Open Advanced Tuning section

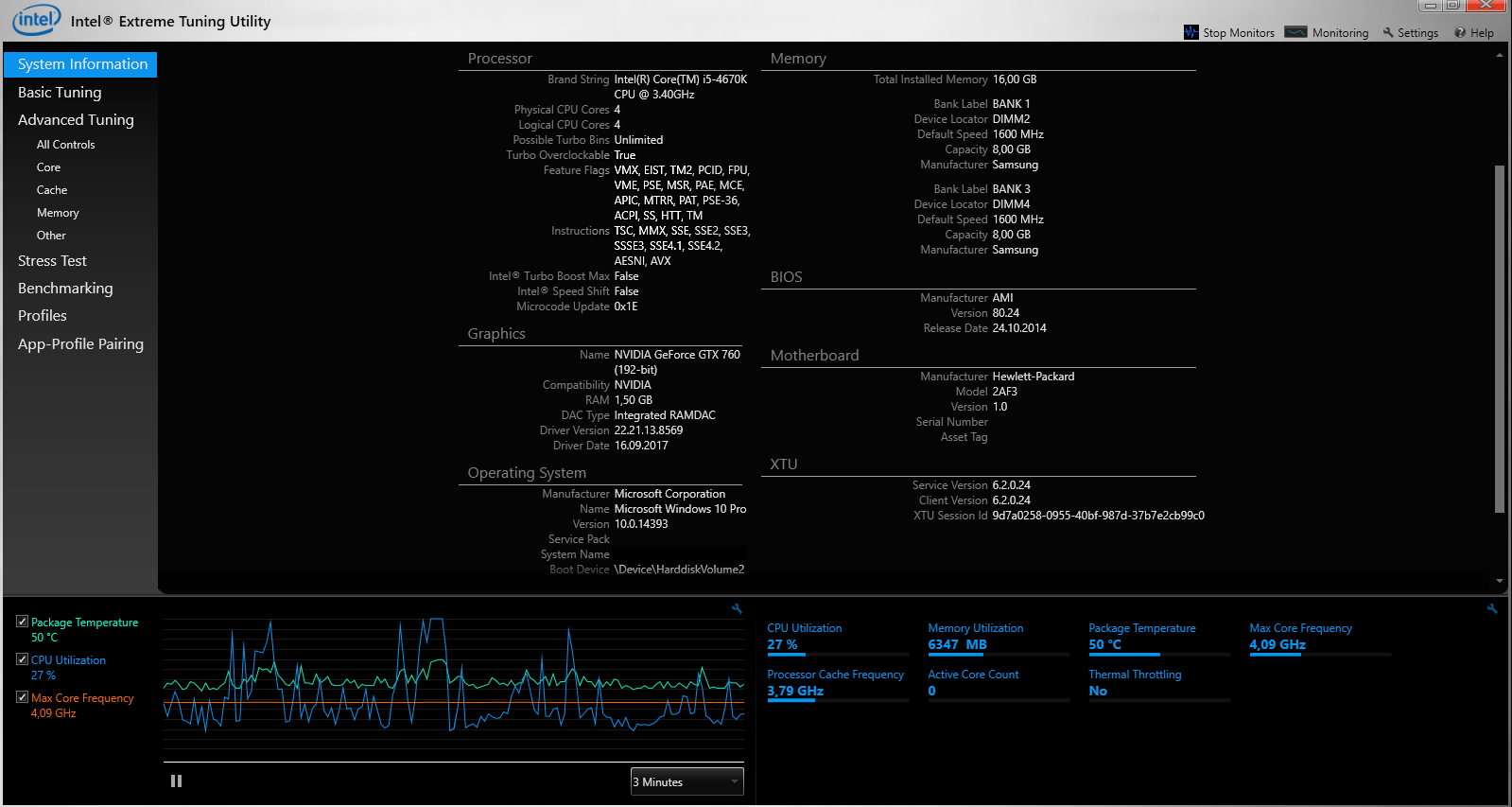[76, 120]
